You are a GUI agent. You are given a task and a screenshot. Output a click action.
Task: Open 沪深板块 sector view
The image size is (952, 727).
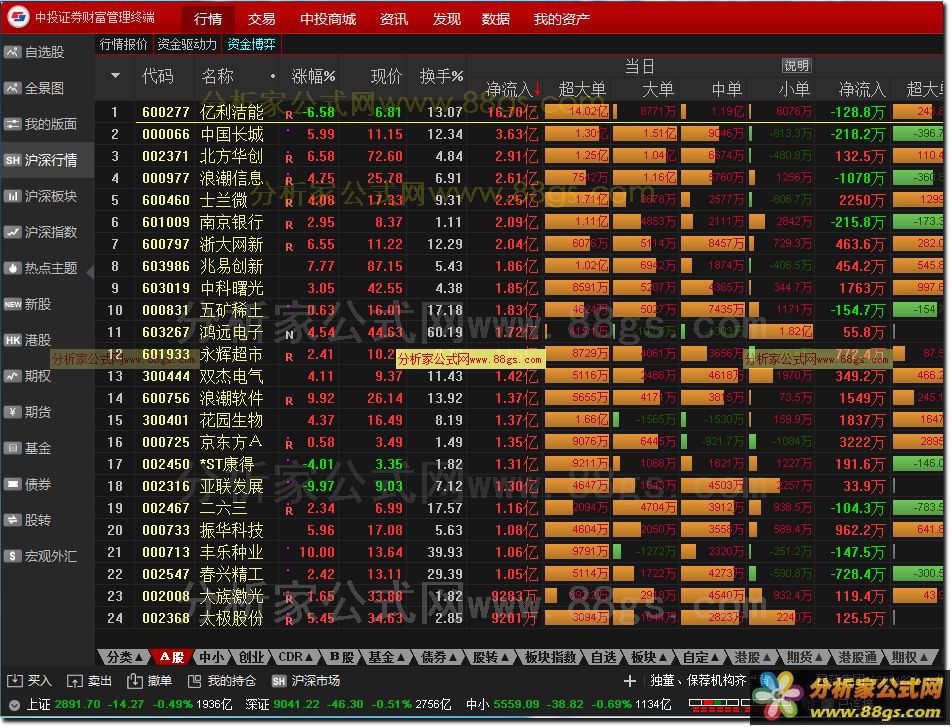pyautogui.click(x=41, y=196)
